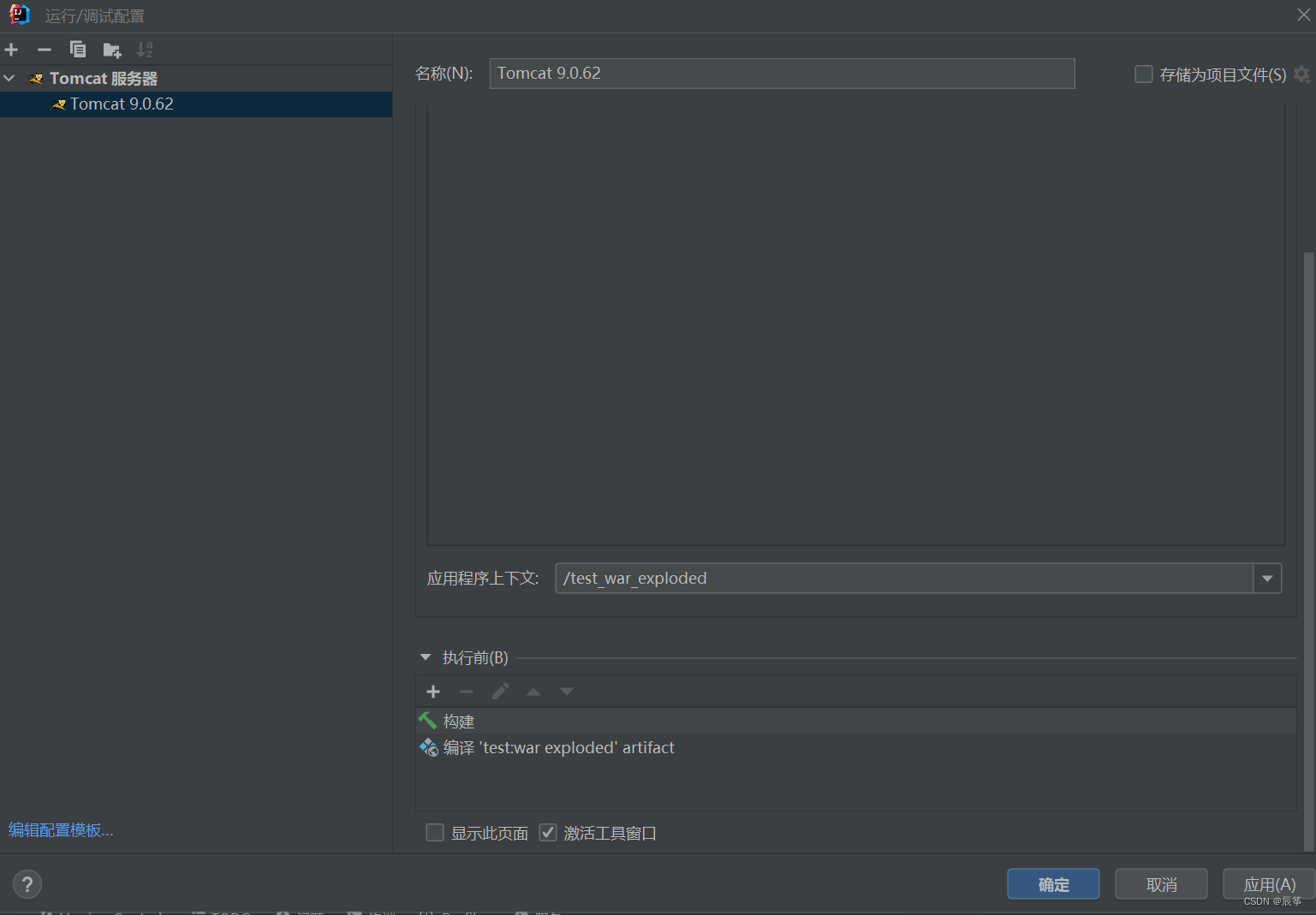1316x915 pixels.
Task: Uncheck 激活工具窗口 checkbox
Action: 548,833
